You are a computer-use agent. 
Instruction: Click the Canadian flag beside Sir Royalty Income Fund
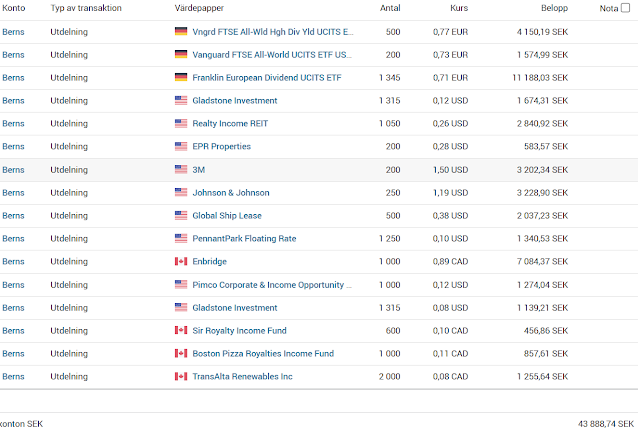click(181, 330)
